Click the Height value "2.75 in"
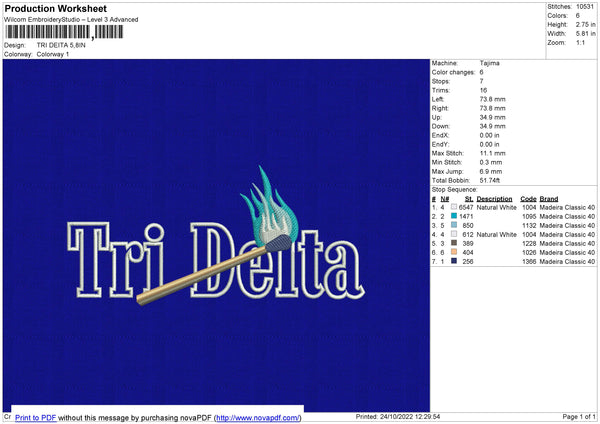This screenshot has width=600, height=424. coord(585,24)
